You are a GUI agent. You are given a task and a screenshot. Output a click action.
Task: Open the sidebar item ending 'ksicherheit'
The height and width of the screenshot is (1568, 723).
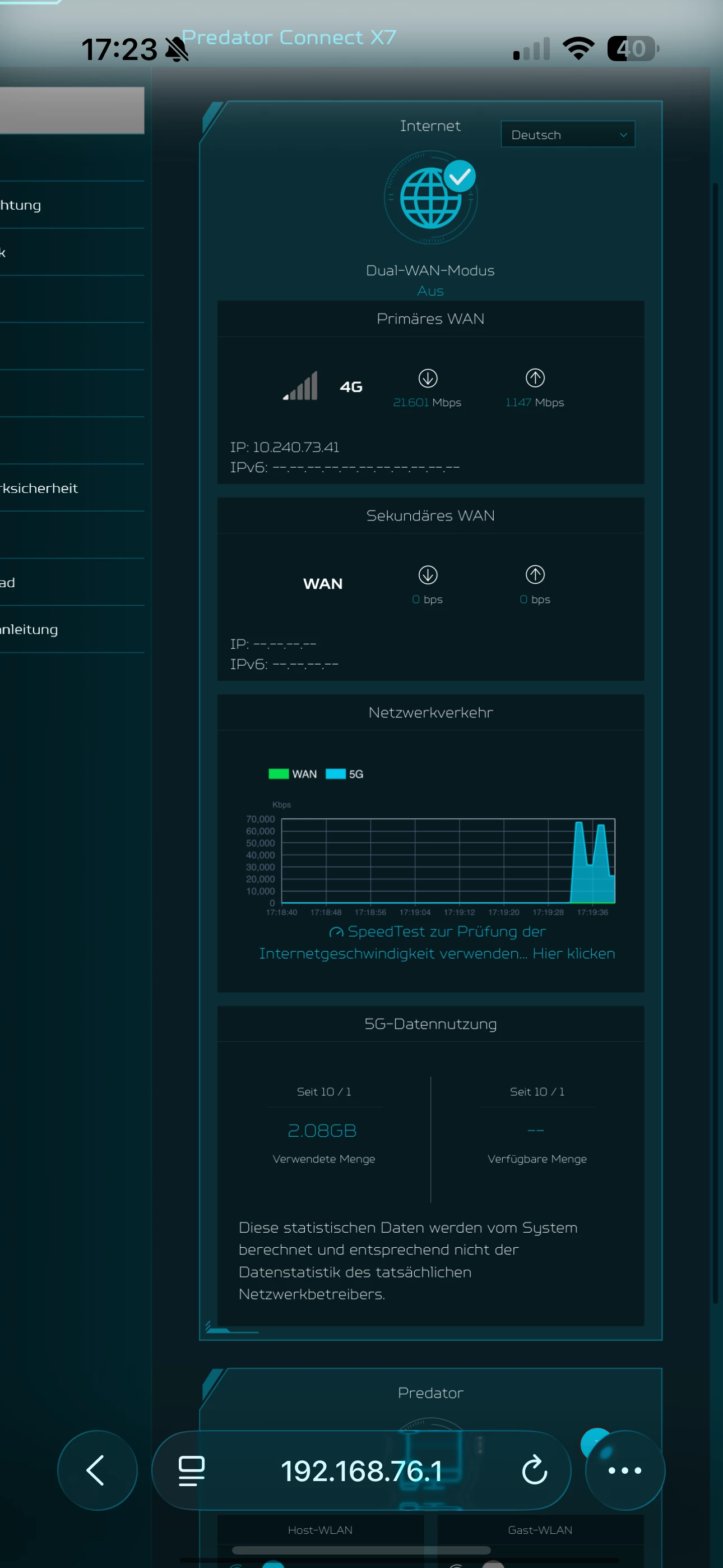tap(72, 488)
